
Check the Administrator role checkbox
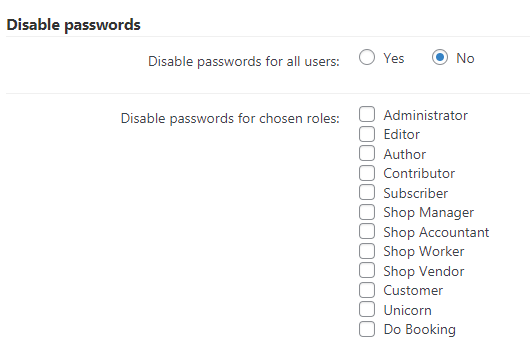coord(367,114)
